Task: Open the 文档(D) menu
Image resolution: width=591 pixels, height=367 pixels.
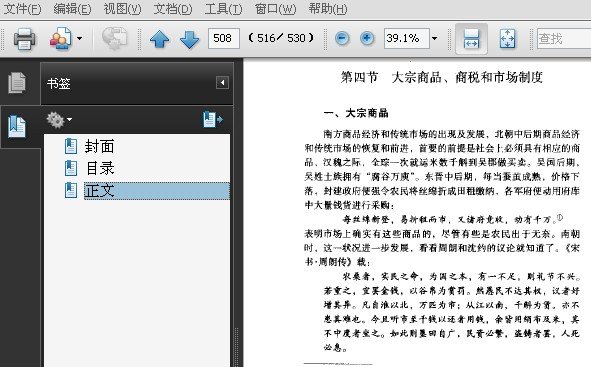Action: (x=173, y=8)
